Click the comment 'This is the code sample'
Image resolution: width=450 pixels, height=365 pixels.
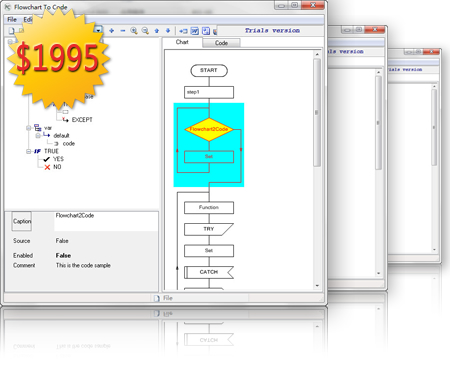click(x=83, y=265)
